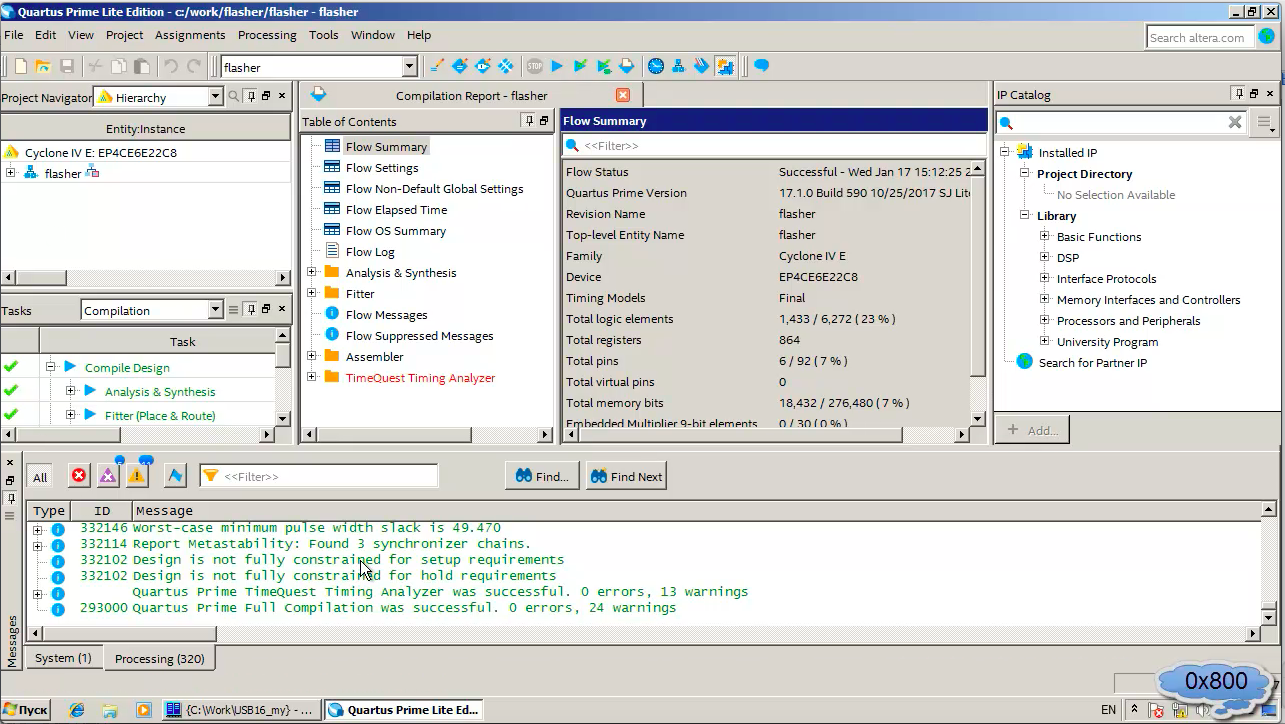Expand the Fitter report folder
Screen dimensions: 1285x724
311,293
